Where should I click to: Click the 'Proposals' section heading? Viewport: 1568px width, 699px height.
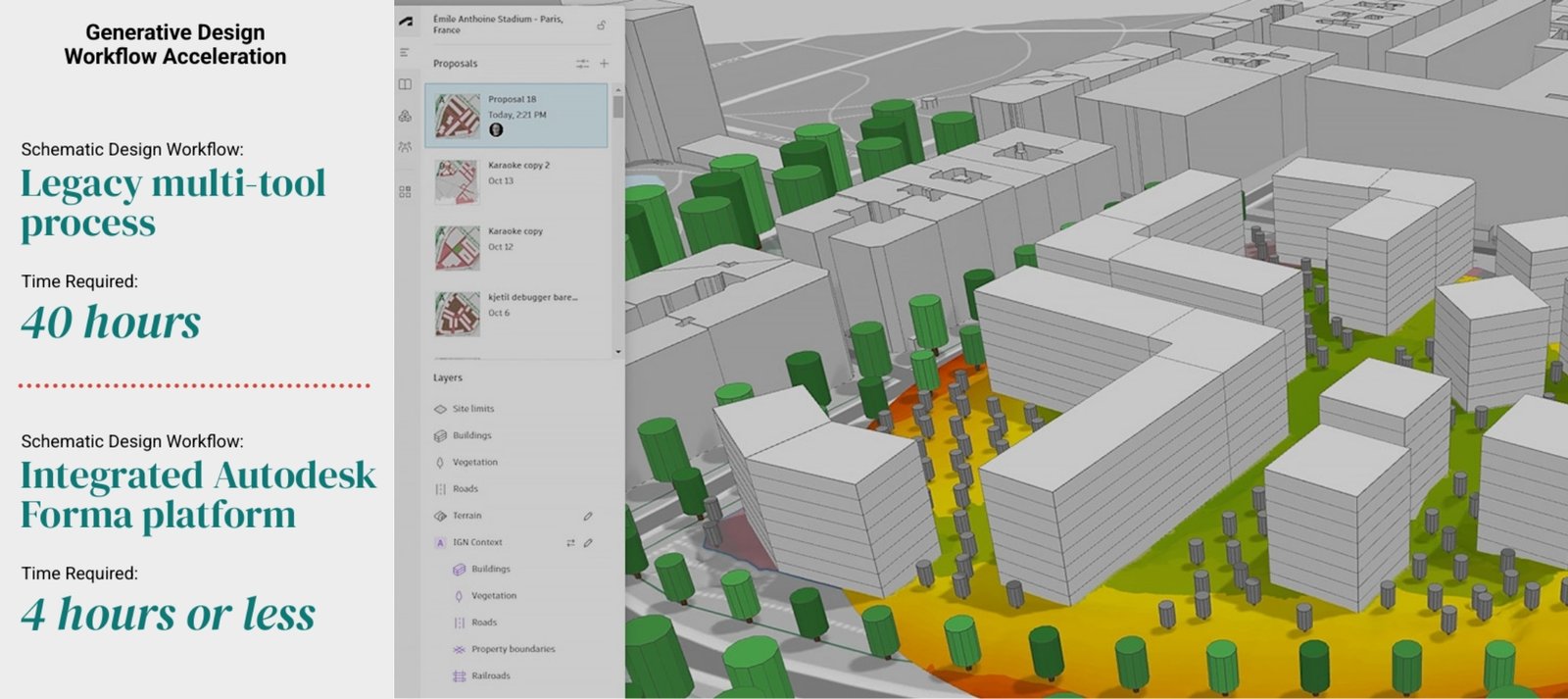pos(456,64)
